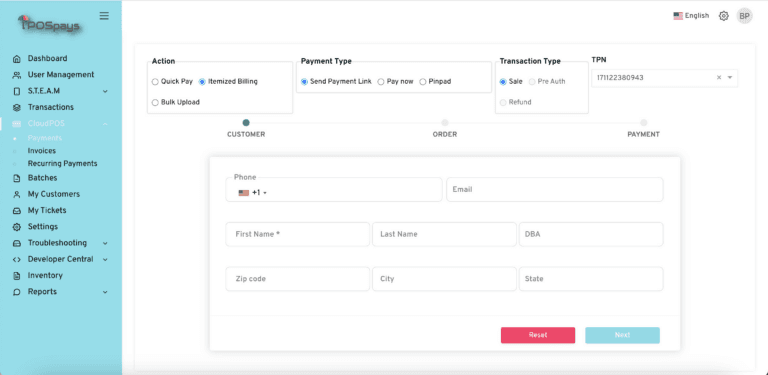Open settings gear icon in top bar
This screenshot has width=768, height=375.
pyautogui.click(x=723, y=16)
